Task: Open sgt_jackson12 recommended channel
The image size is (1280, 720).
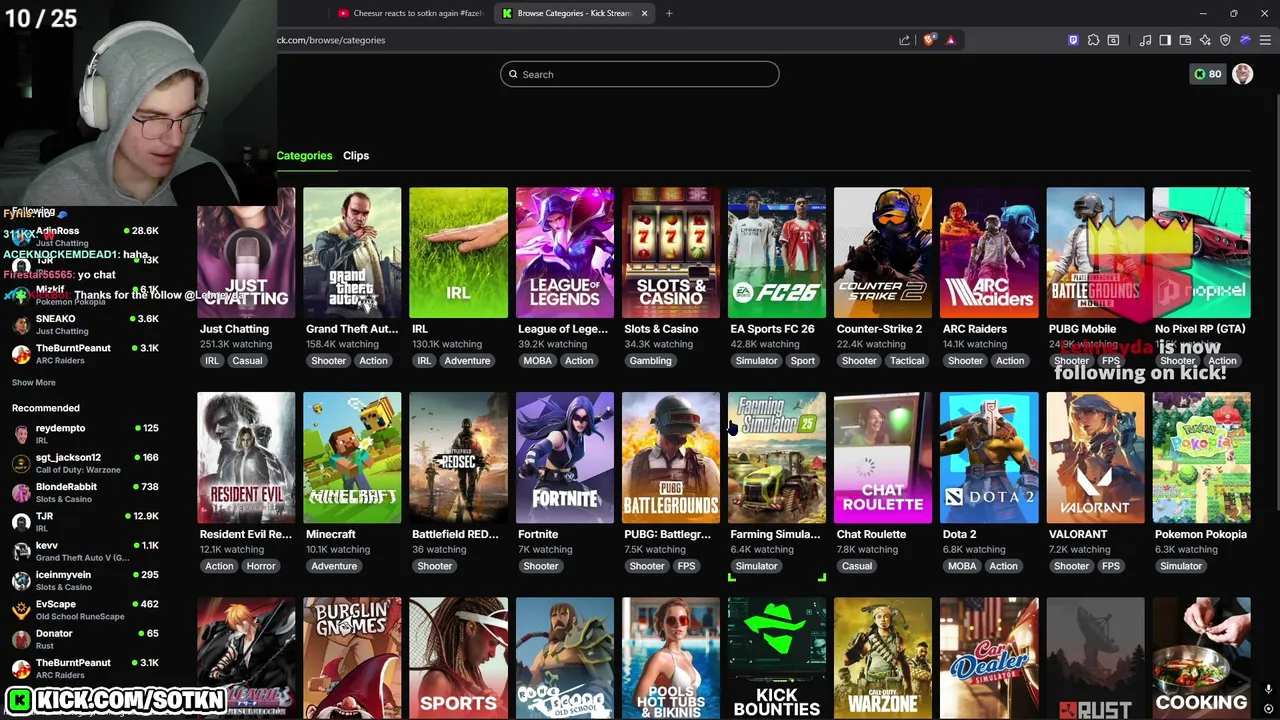Action: pyautogui.click(x=85, y=463)
